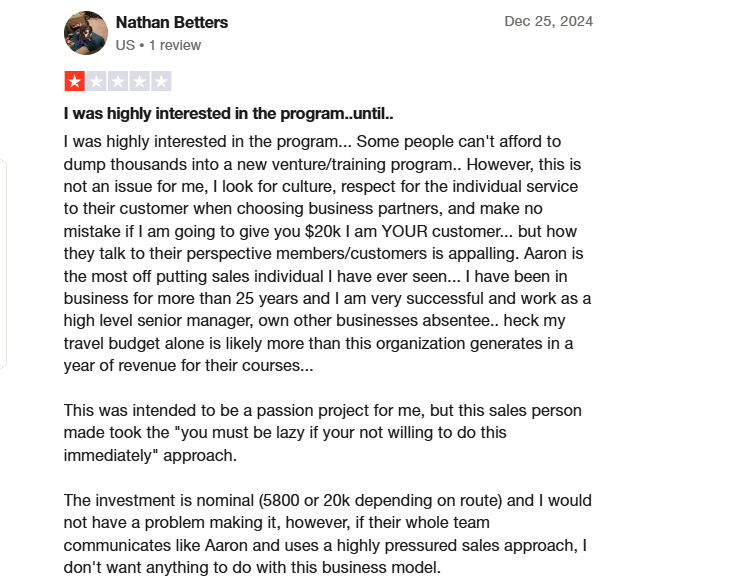740x587 pixels.
Task: Click the 'US' country label
Action: [125, 45]
